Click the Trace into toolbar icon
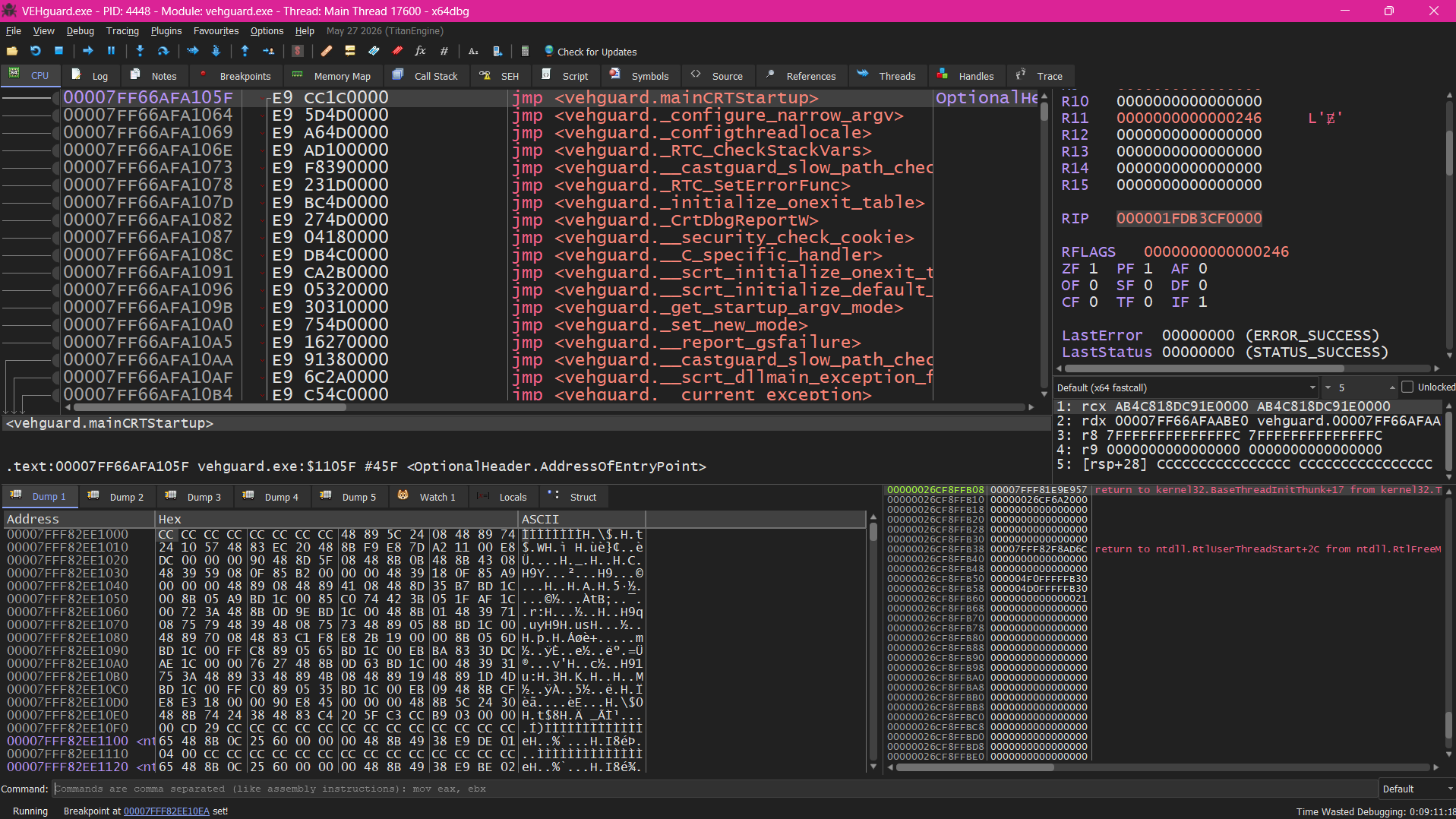 pyautogui.click(x=192, y=51)
